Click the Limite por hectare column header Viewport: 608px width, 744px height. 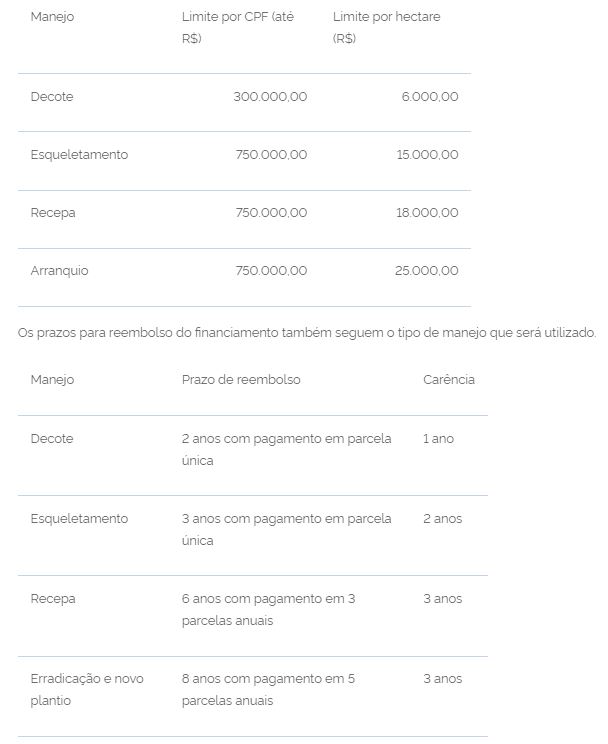point(386,27)
